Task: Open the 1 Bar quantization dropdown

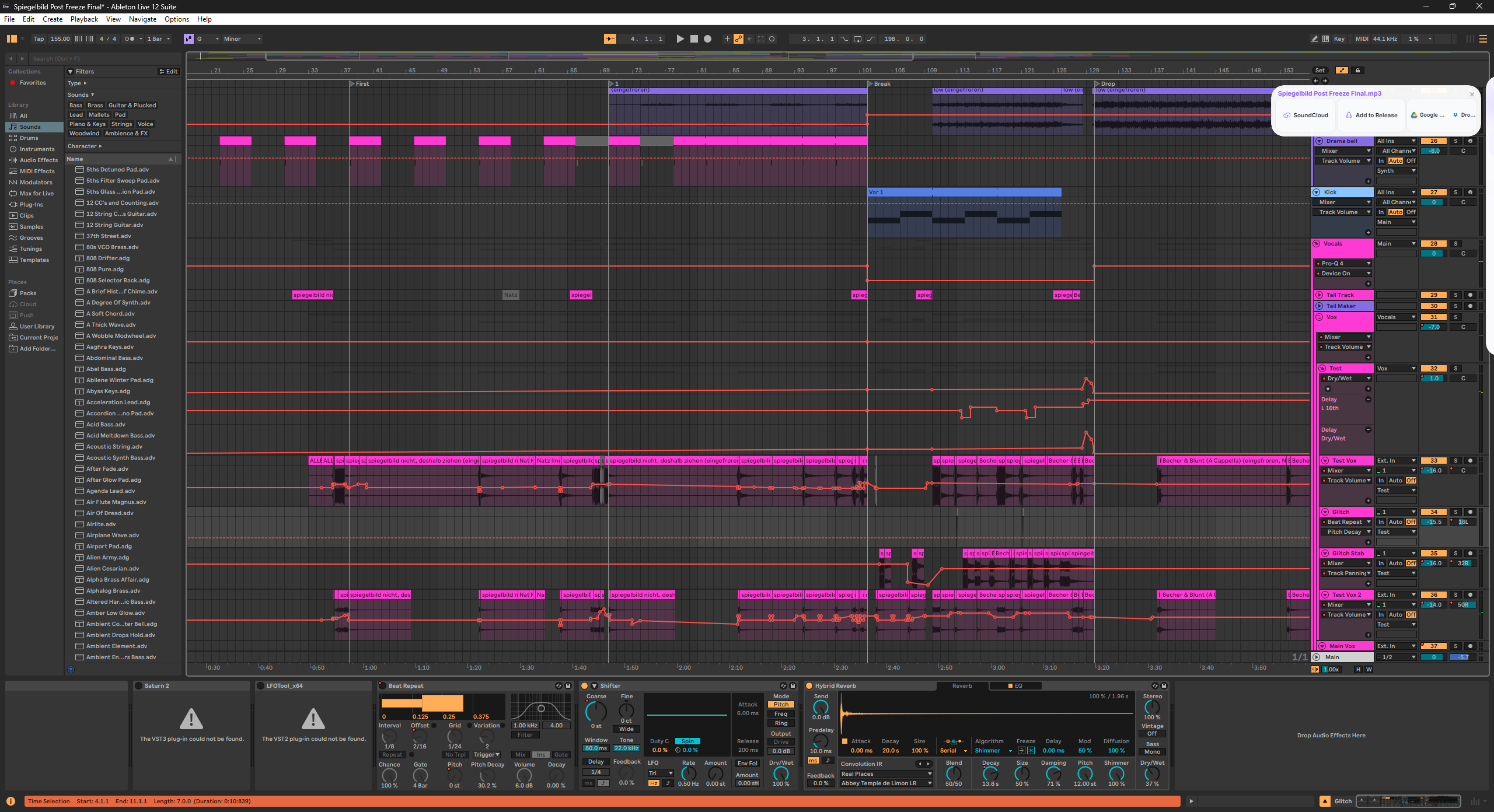Action: click(x=158, y=39)
